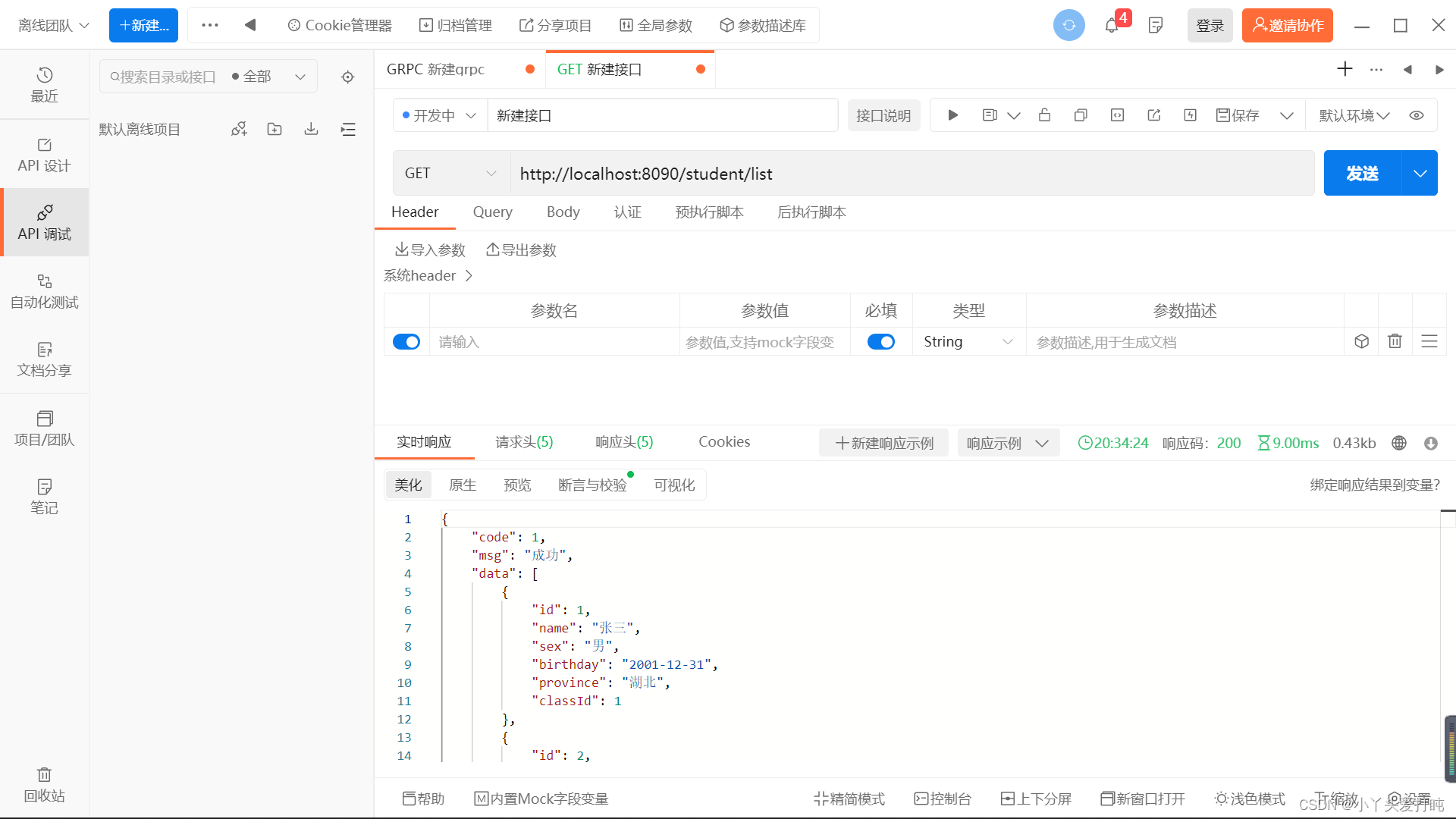Click 绑定响应结果到变量 link
The width and height of the screenshot is (1456, 819).
coord(1375,485)
